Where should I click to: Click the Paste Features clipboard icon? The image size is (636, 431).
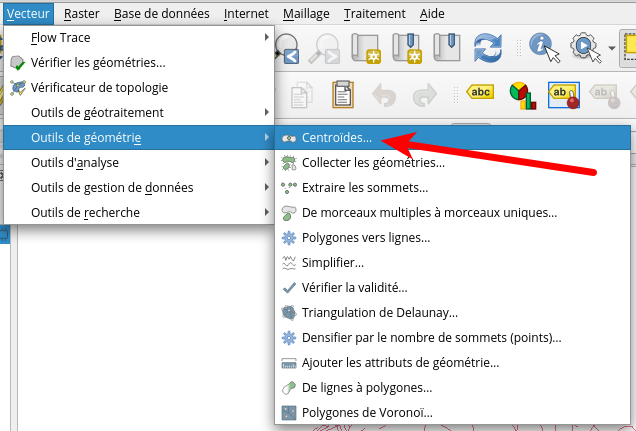343,94
